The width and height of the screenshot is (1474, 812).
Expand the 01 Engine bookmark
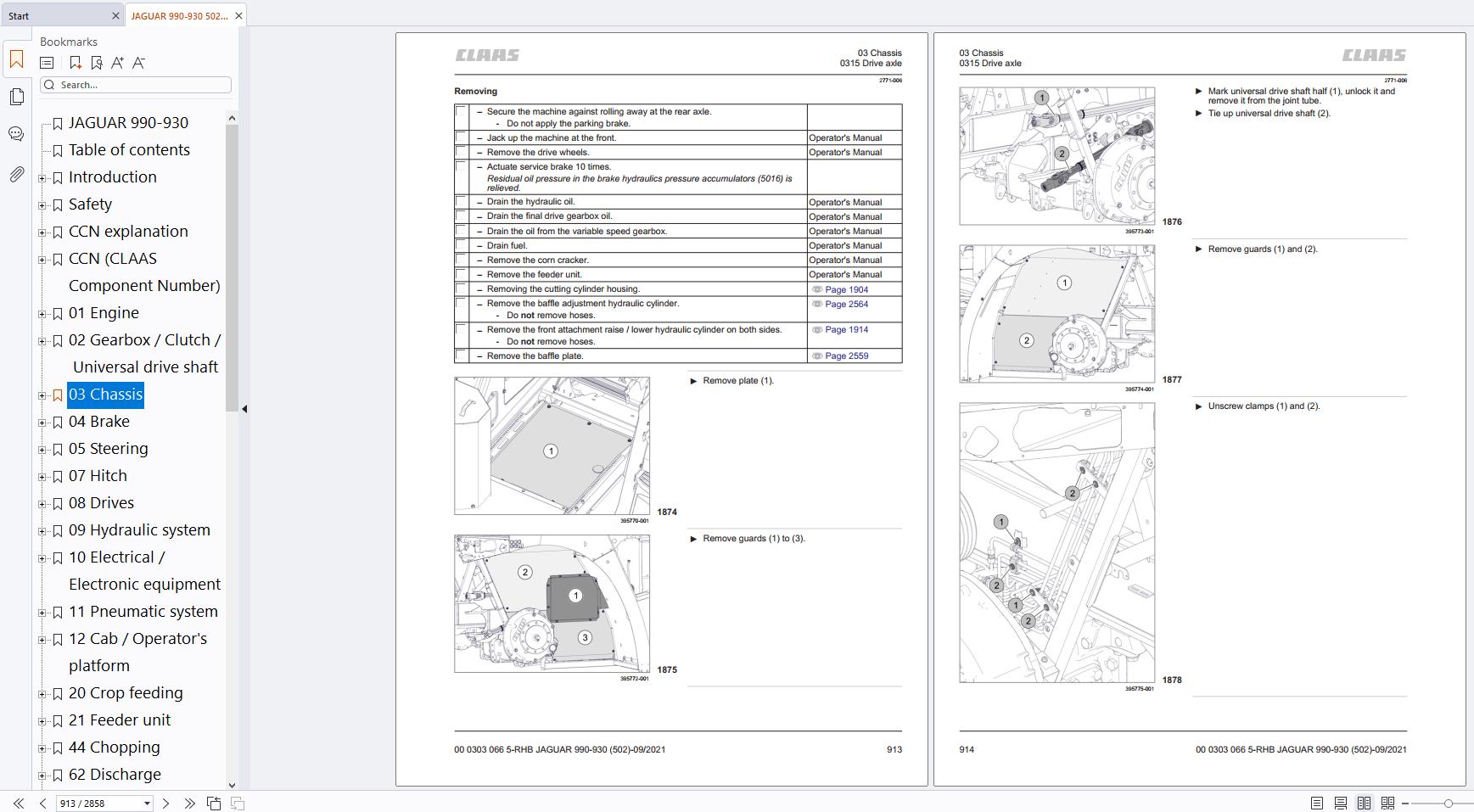tap(42, 314)
